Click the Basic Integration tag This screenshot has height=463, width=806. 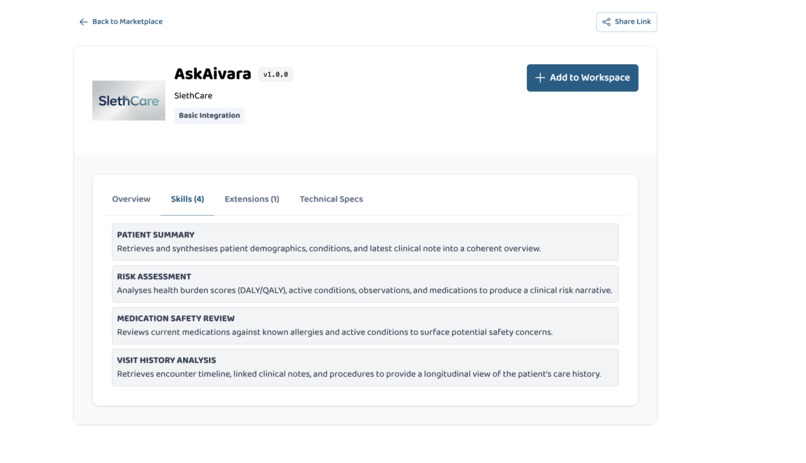click(x=209, y=116)
